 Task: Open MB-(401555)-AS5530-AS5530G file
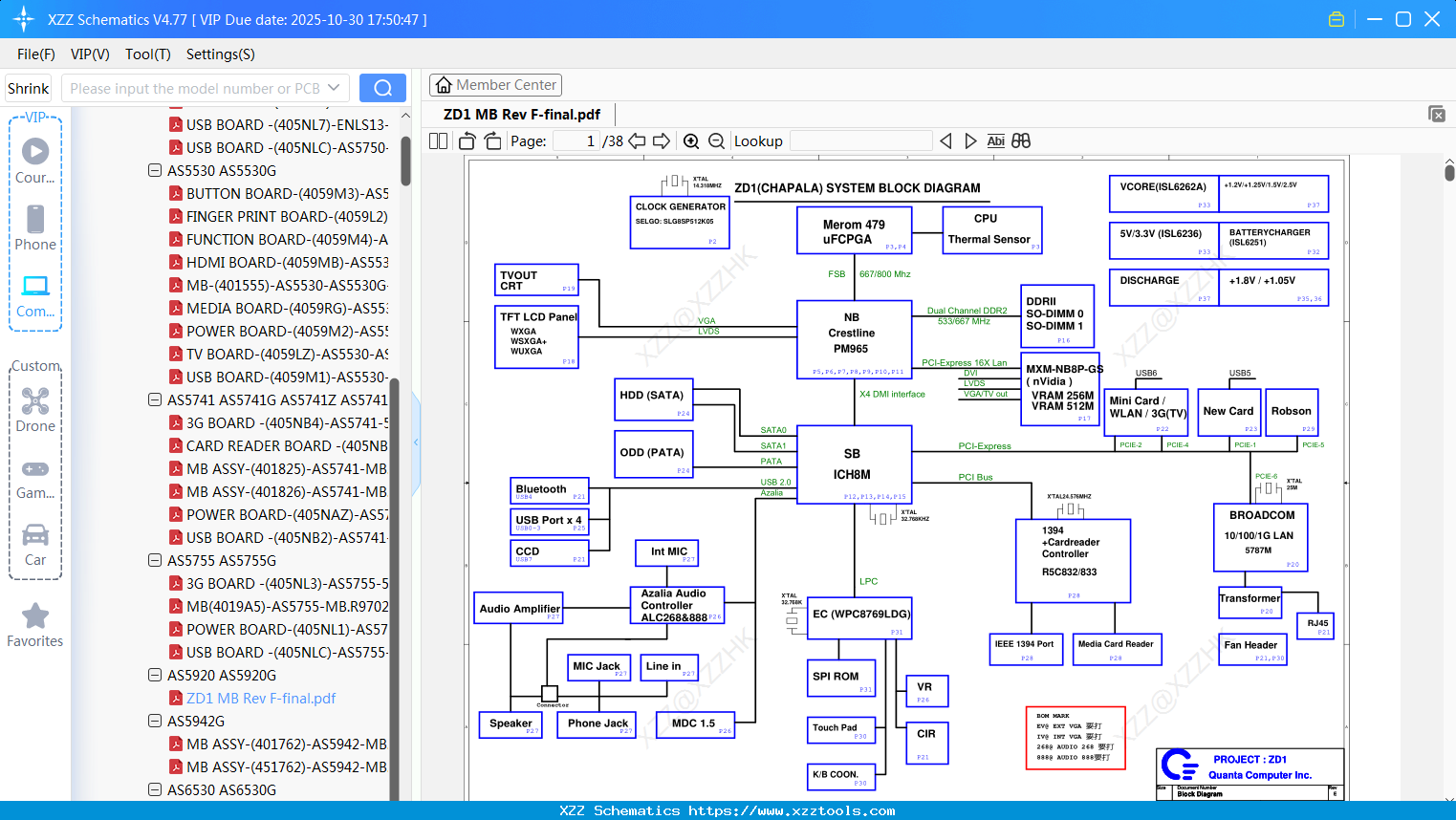click(x=287, y=285)
